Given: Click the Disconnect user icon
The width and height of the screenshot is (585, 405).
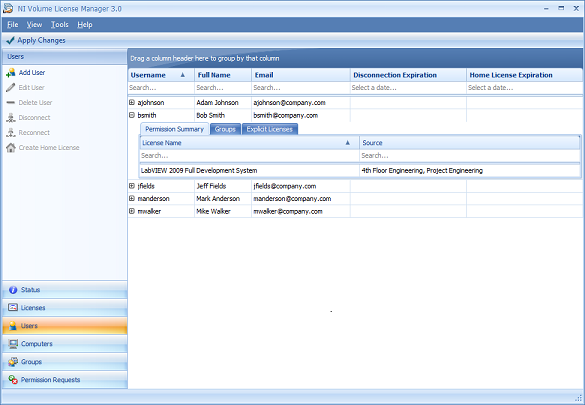Looking at the screenshot, I should (x=11, y=117).
